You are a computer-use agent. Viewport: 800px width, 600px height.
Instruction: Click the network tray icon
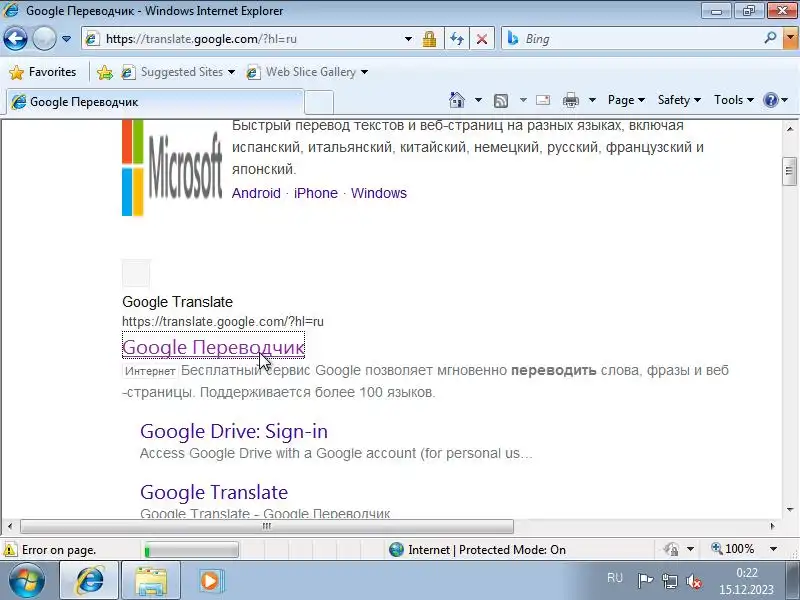pyautogui.click(x=669, y=580)
